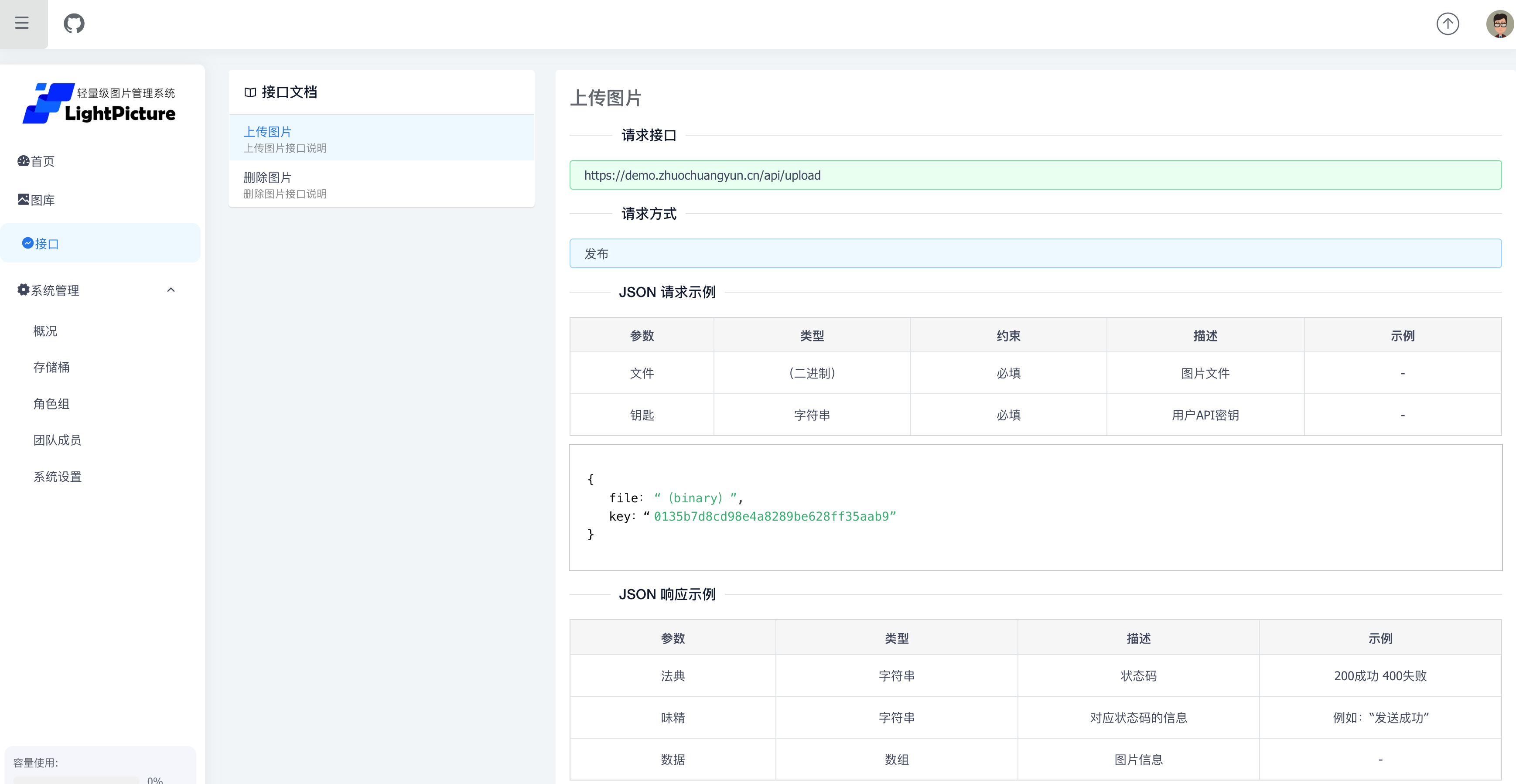Click the API upload URL box
The width and height of the screenshot is (1516, 784).
pos(1035,175)
